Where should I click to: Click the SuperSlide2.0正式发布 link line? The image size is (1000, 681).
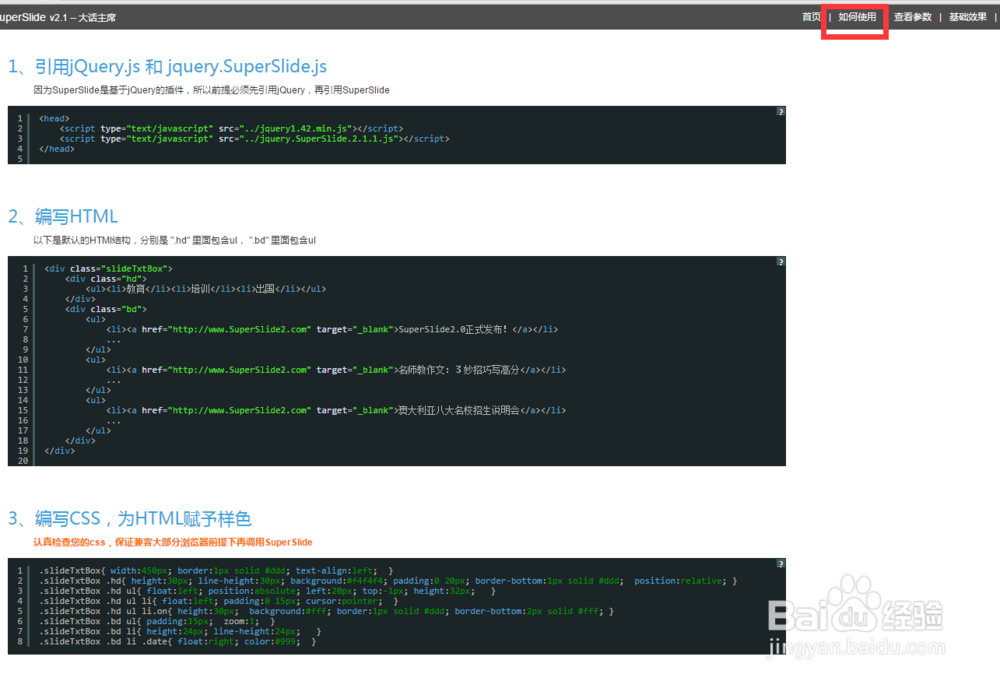pos(332,329)
